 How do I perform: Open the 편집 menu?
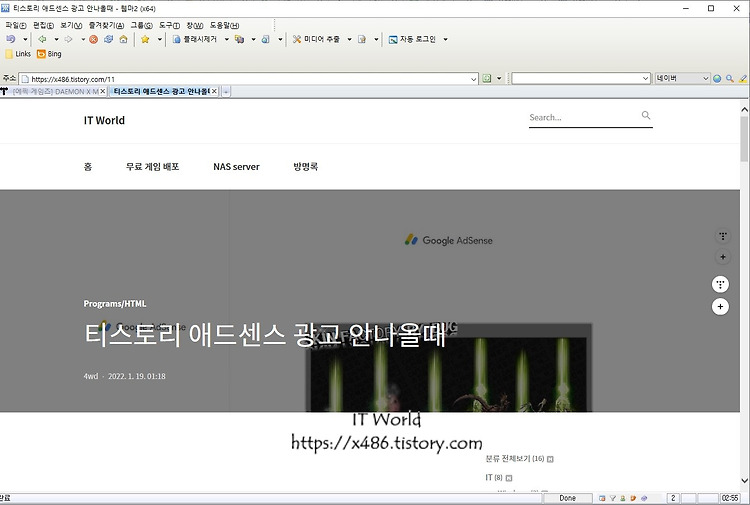44,25
